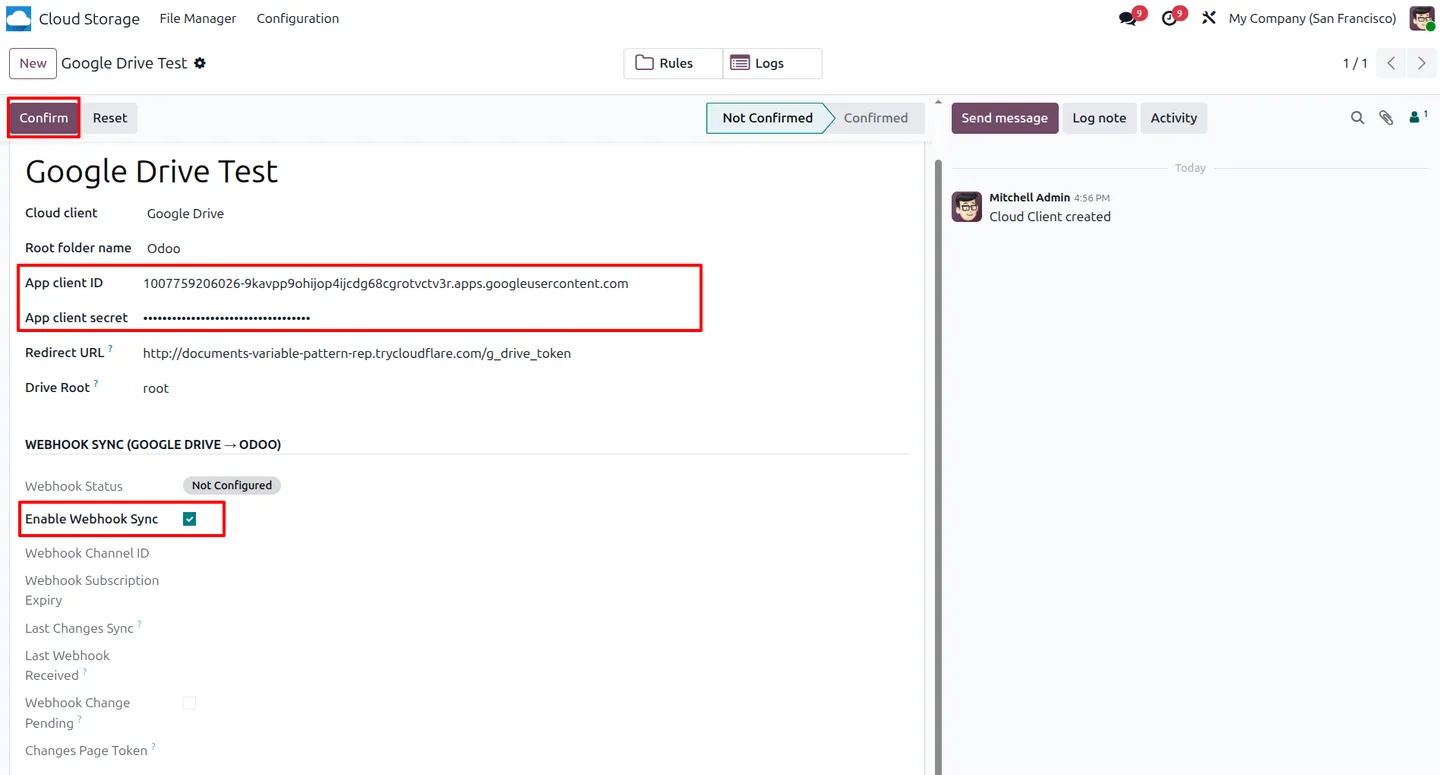
Task: Click the Confirm button
Action: [44, 118]
